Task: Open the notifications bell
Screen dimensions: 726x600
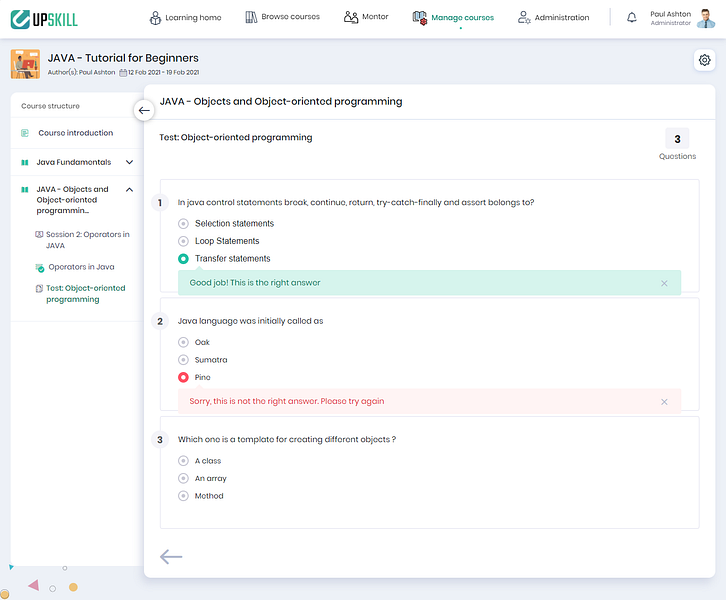Action: [632, 18]
